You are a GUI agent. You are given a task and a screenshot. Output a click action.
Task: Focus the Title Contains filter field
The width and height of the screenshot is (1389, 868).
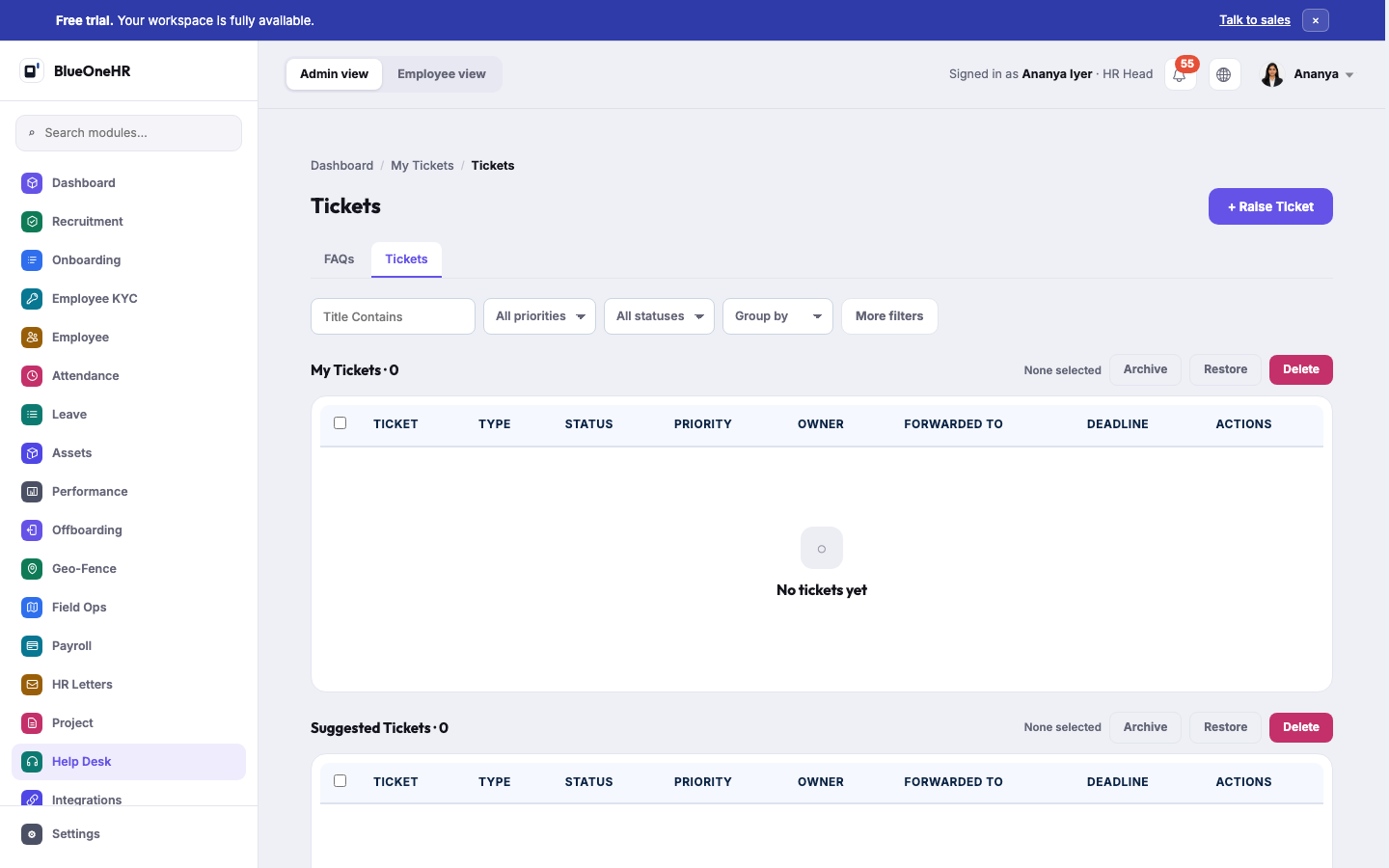(x=393, y=316)
